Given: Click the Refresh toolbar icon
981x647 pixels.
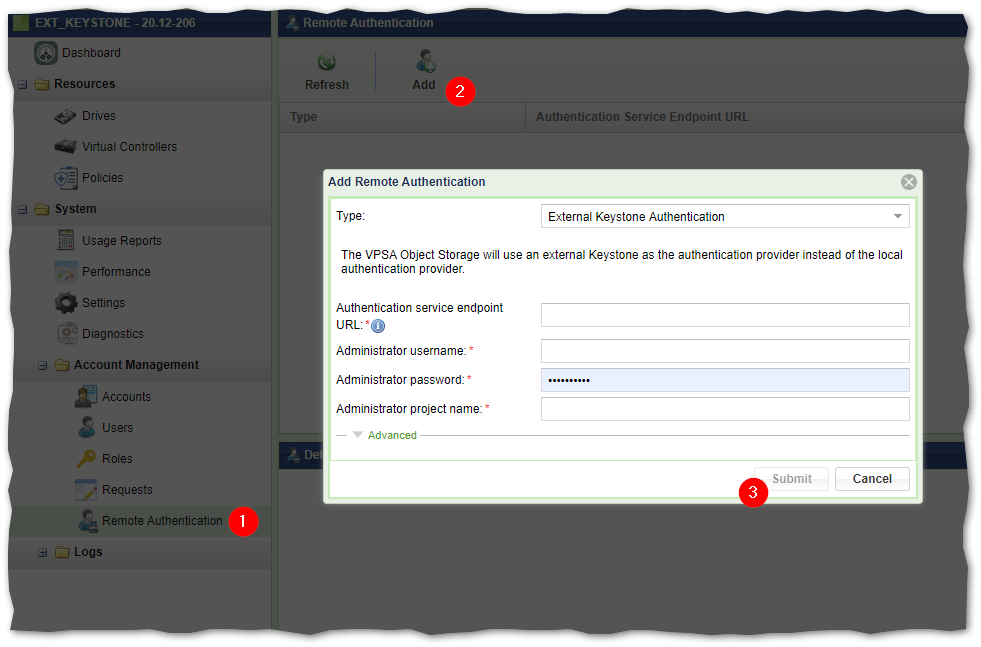Looking at the screenshot, I should pyautogui.click(x=327, y=63).
